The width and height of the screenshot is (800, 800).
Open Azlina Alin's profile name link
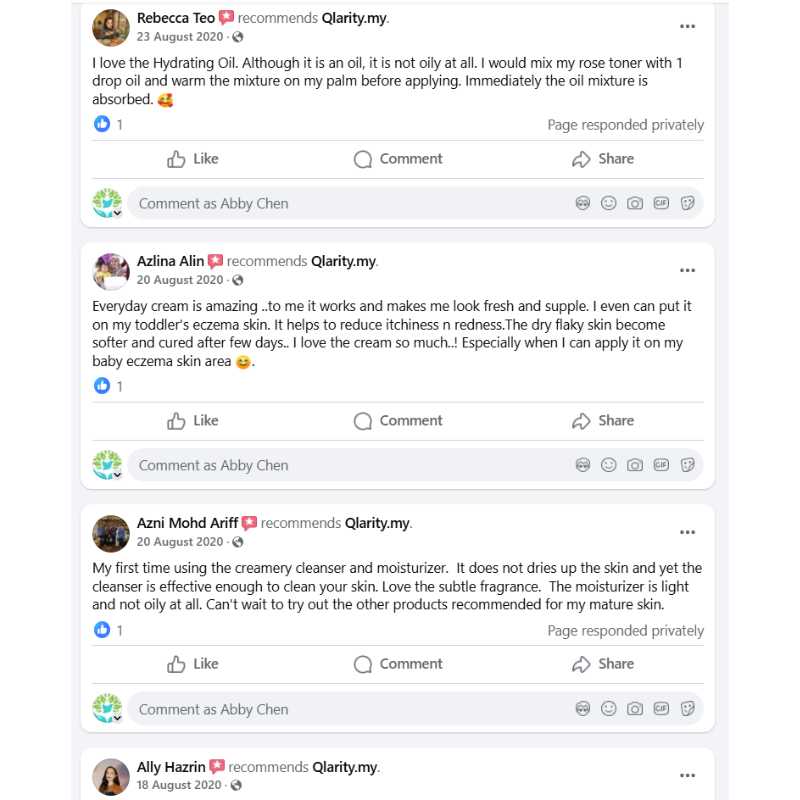click(170, 261)
